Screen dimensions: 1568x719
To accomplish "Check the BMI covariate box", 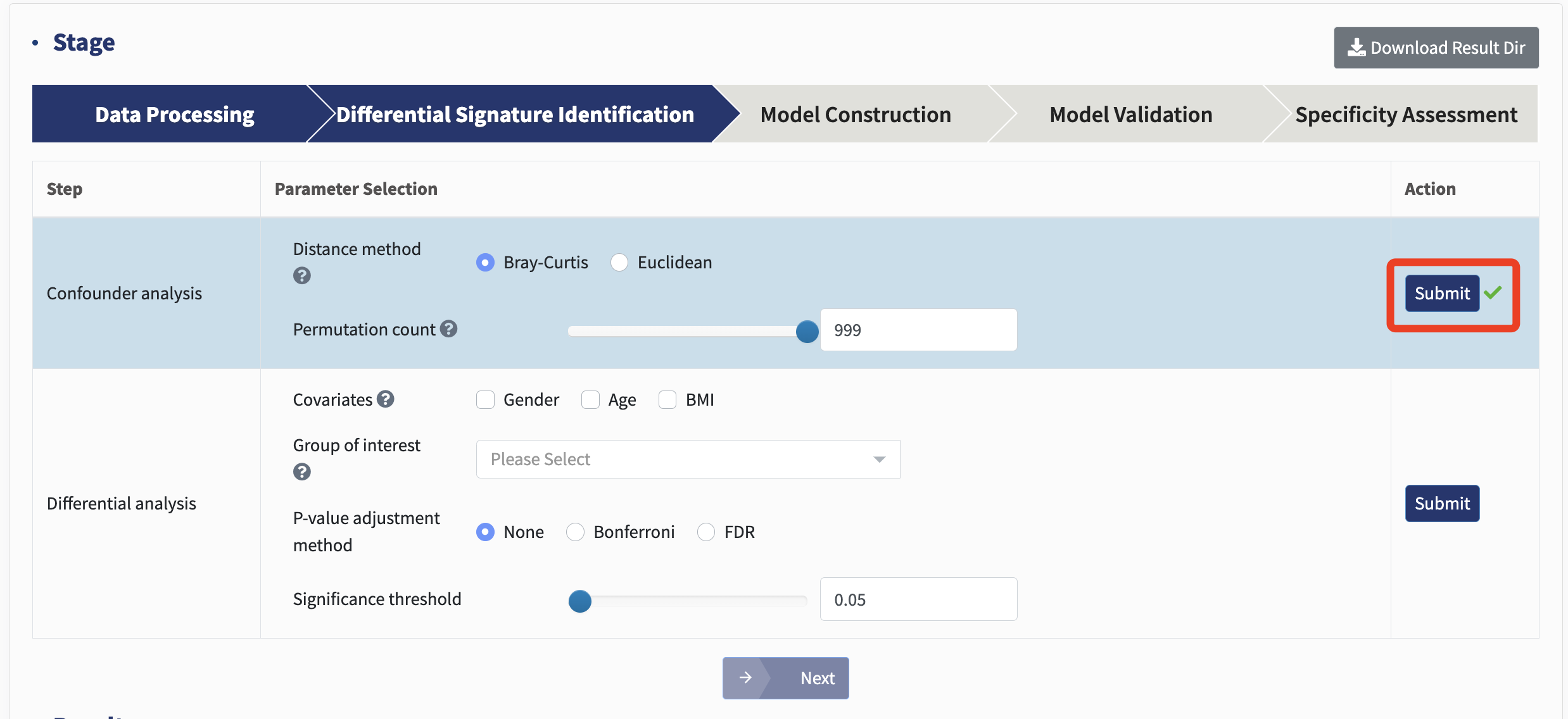I will 667,400.
